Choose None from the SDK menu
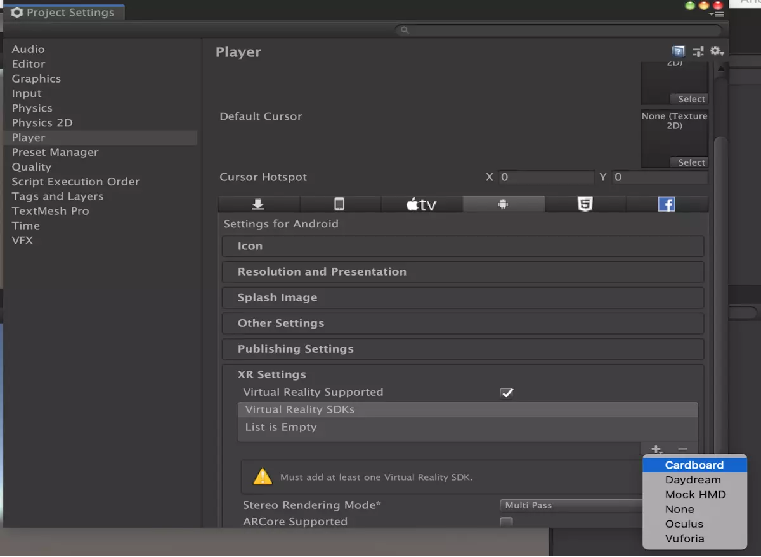The image size is (761, 557). point(695,509)
